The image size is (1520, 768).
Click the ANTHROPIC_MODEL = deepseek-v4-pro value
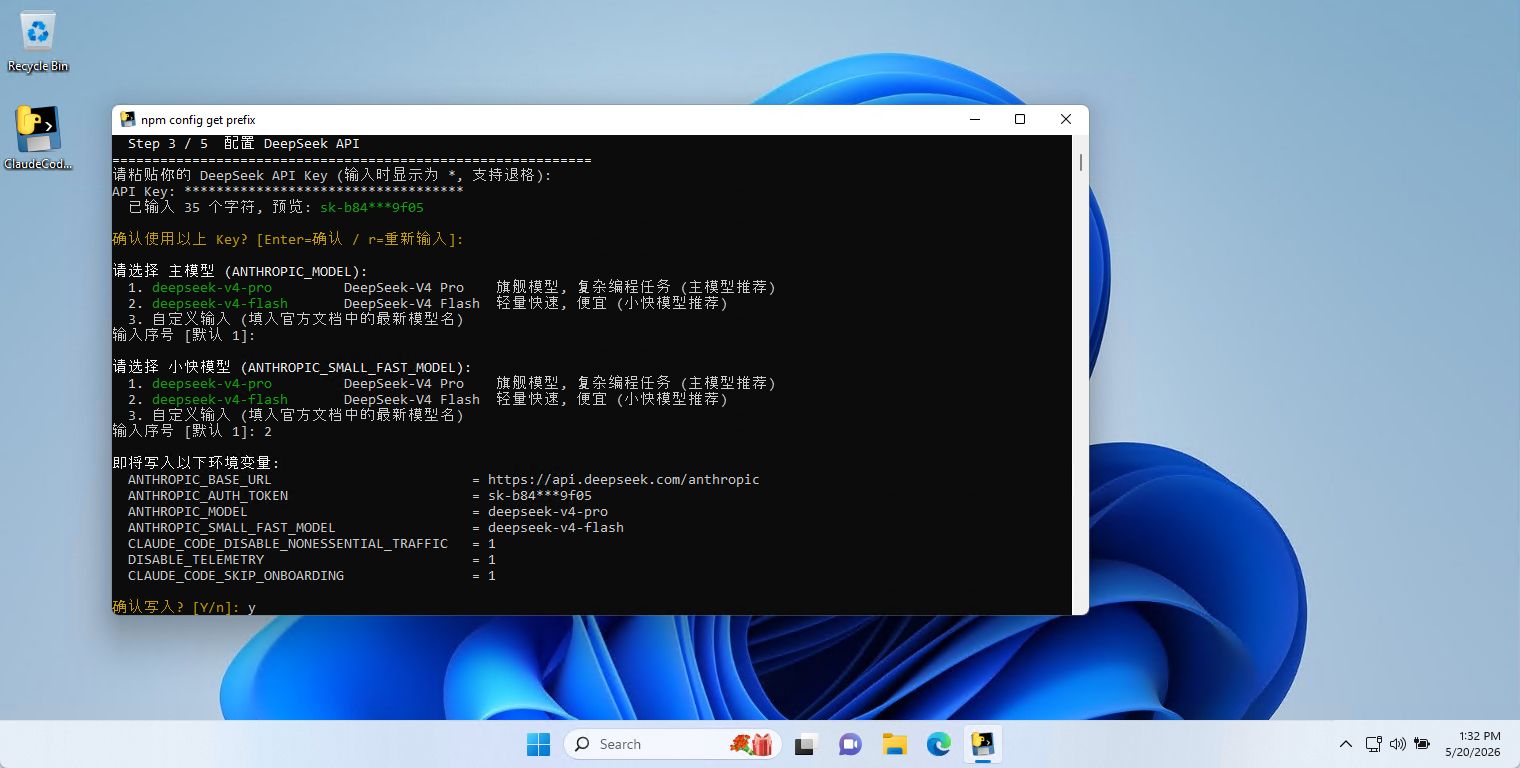tap(548, 512)
